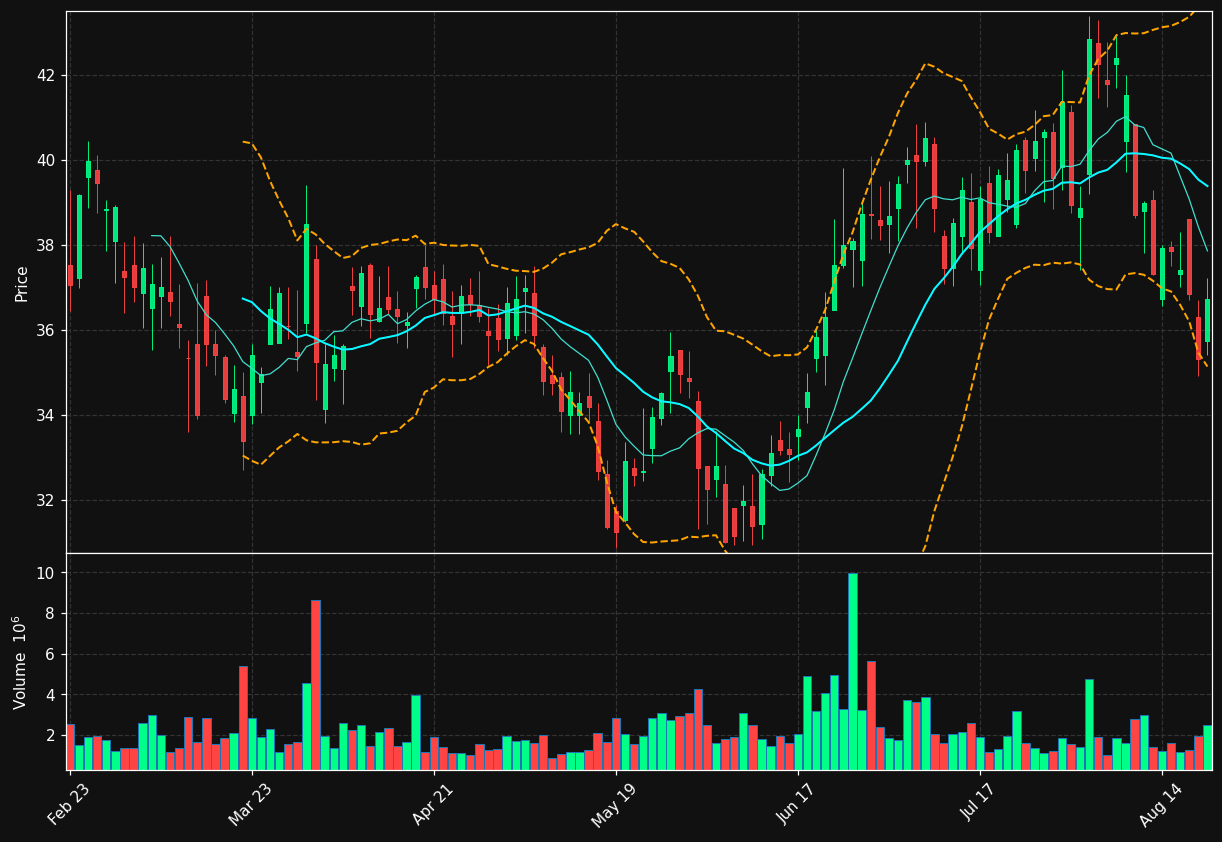
Task: Click the 34 price tick label
Action: point(47,416)
